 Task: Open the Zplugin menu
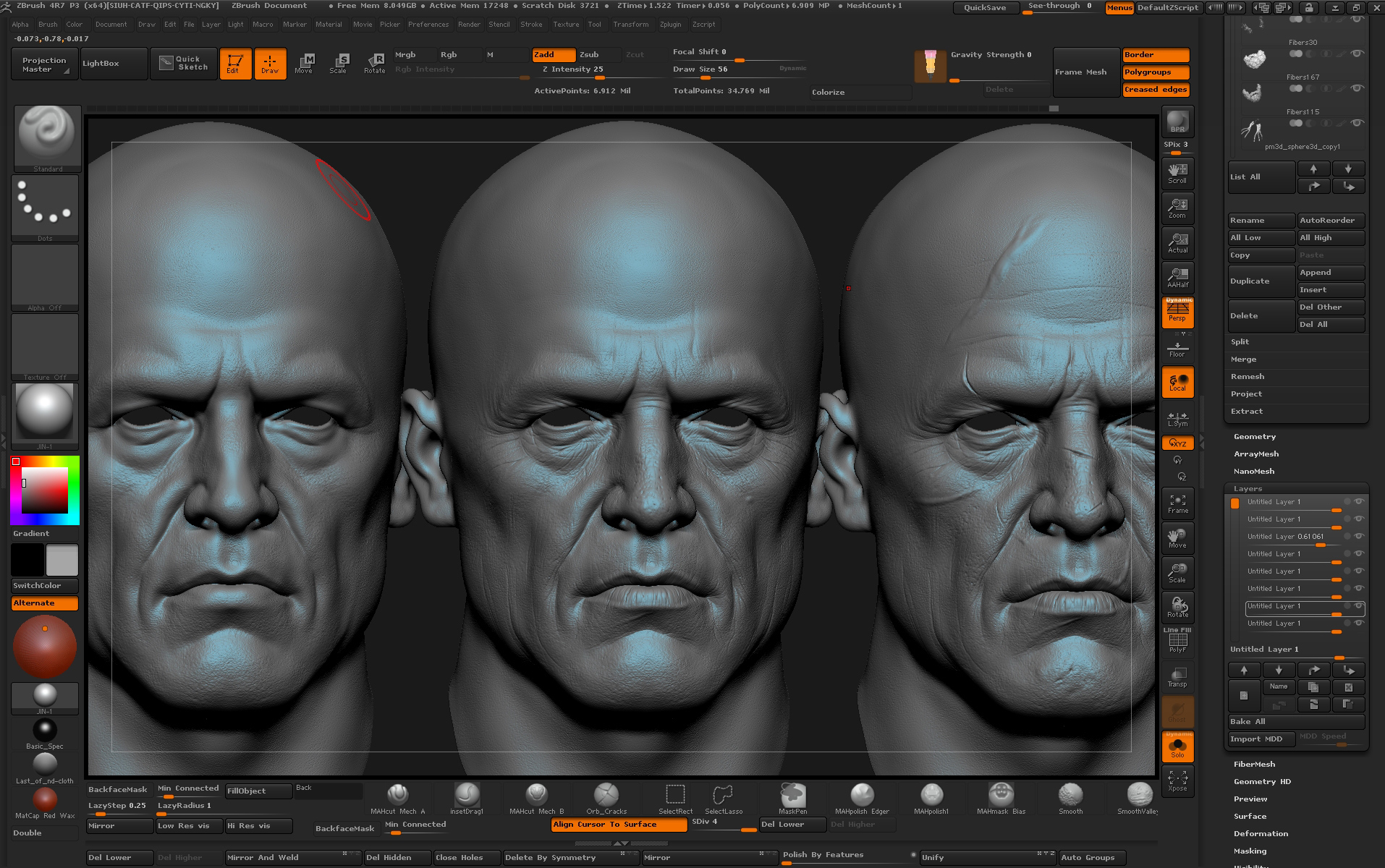(x=670, y=25)
